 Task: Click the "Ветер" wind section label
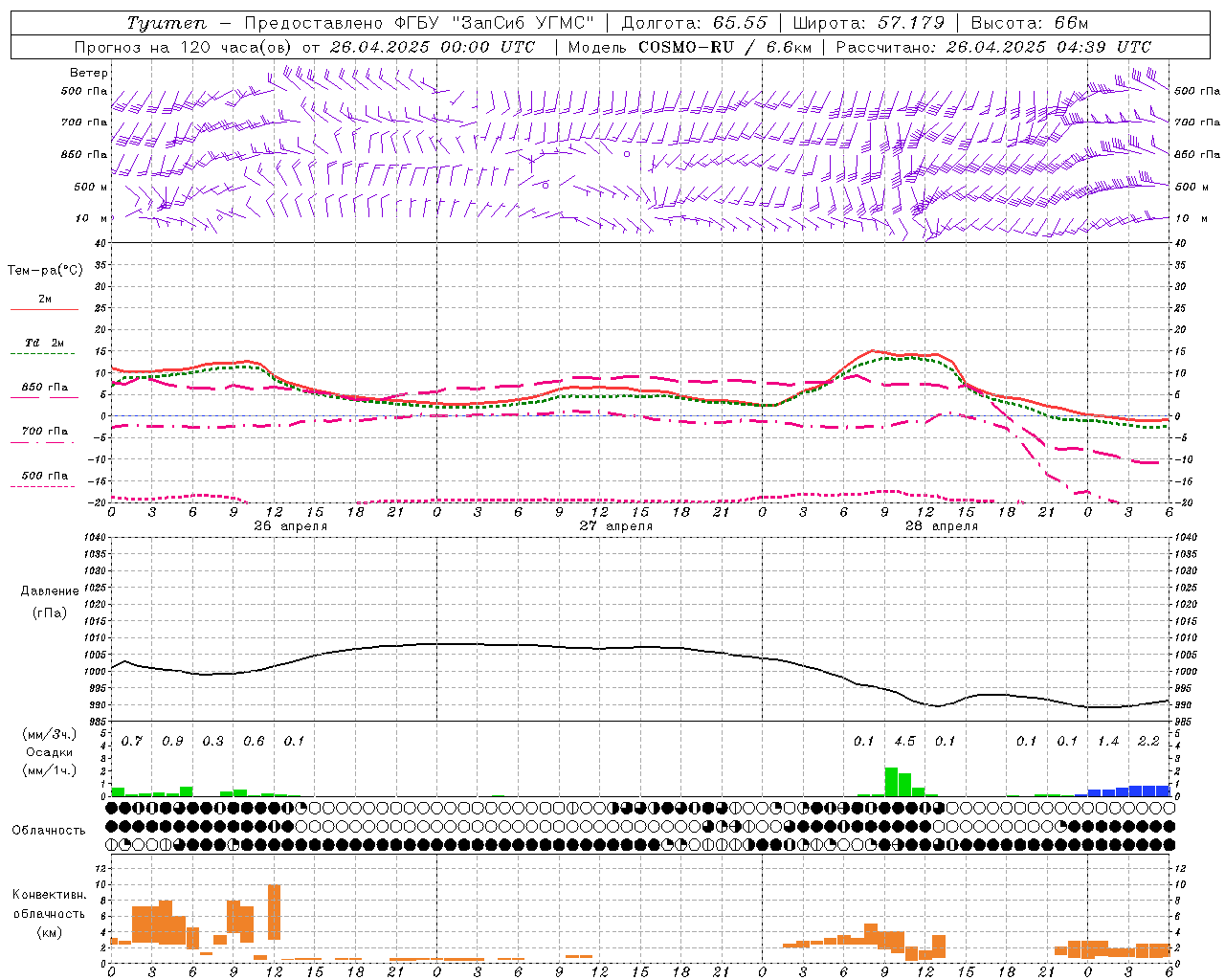(89, 73)
